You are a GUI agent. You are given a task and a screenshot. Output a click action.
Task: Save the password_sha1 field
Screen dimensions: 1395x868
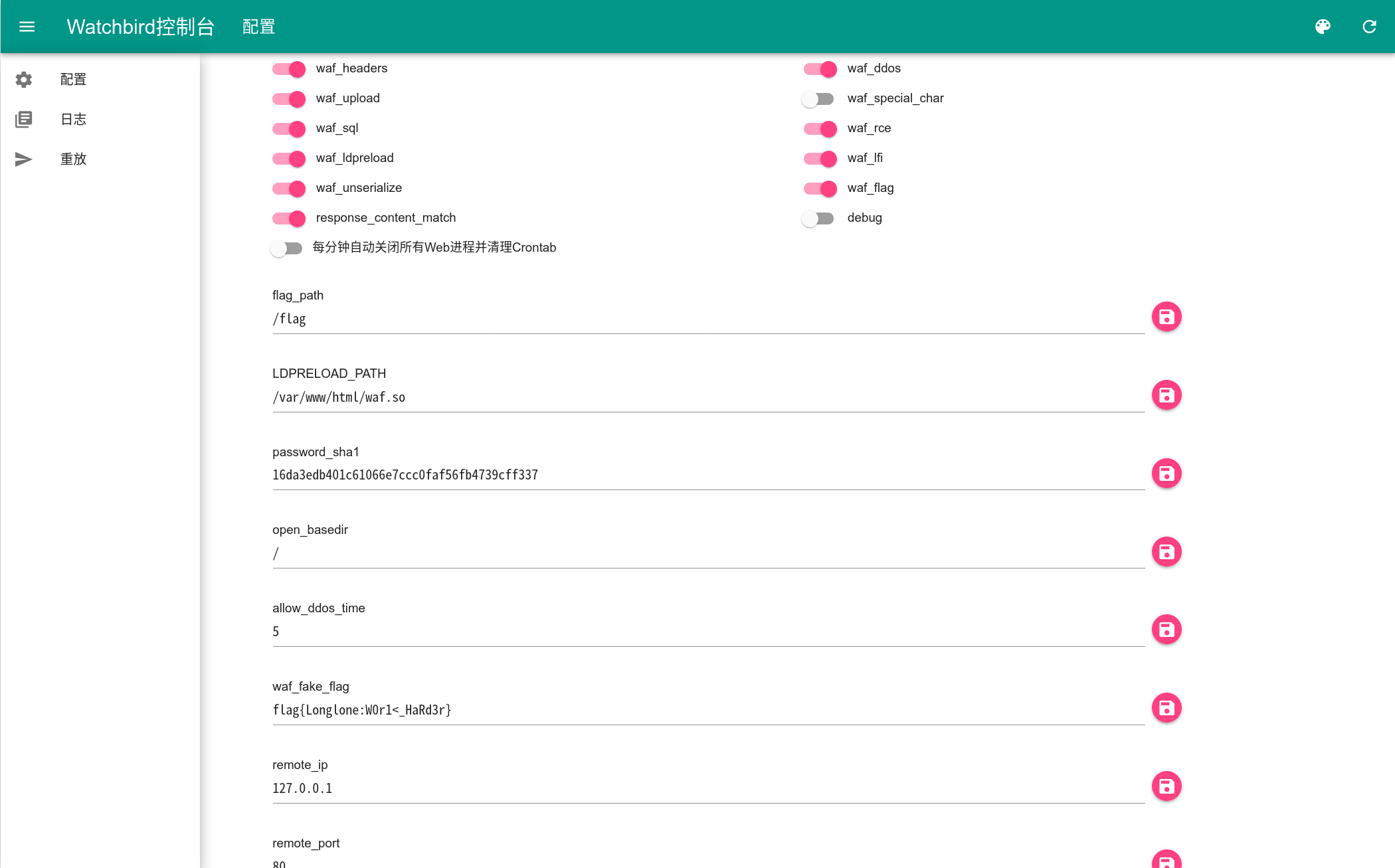pyautogui.click(x=1166, y=474)
